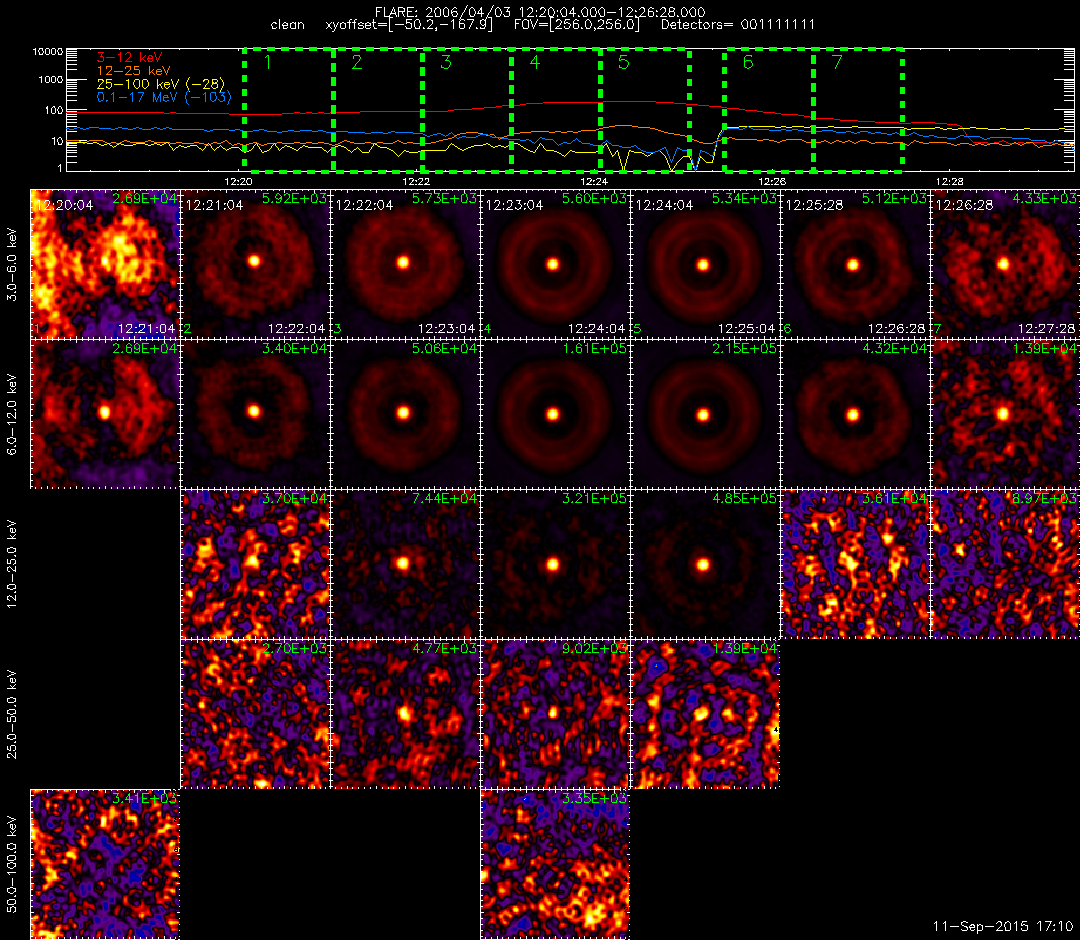Click the '12:22' time axis label
Viewport: 1080px width, 940px height.
coord(416,181)
